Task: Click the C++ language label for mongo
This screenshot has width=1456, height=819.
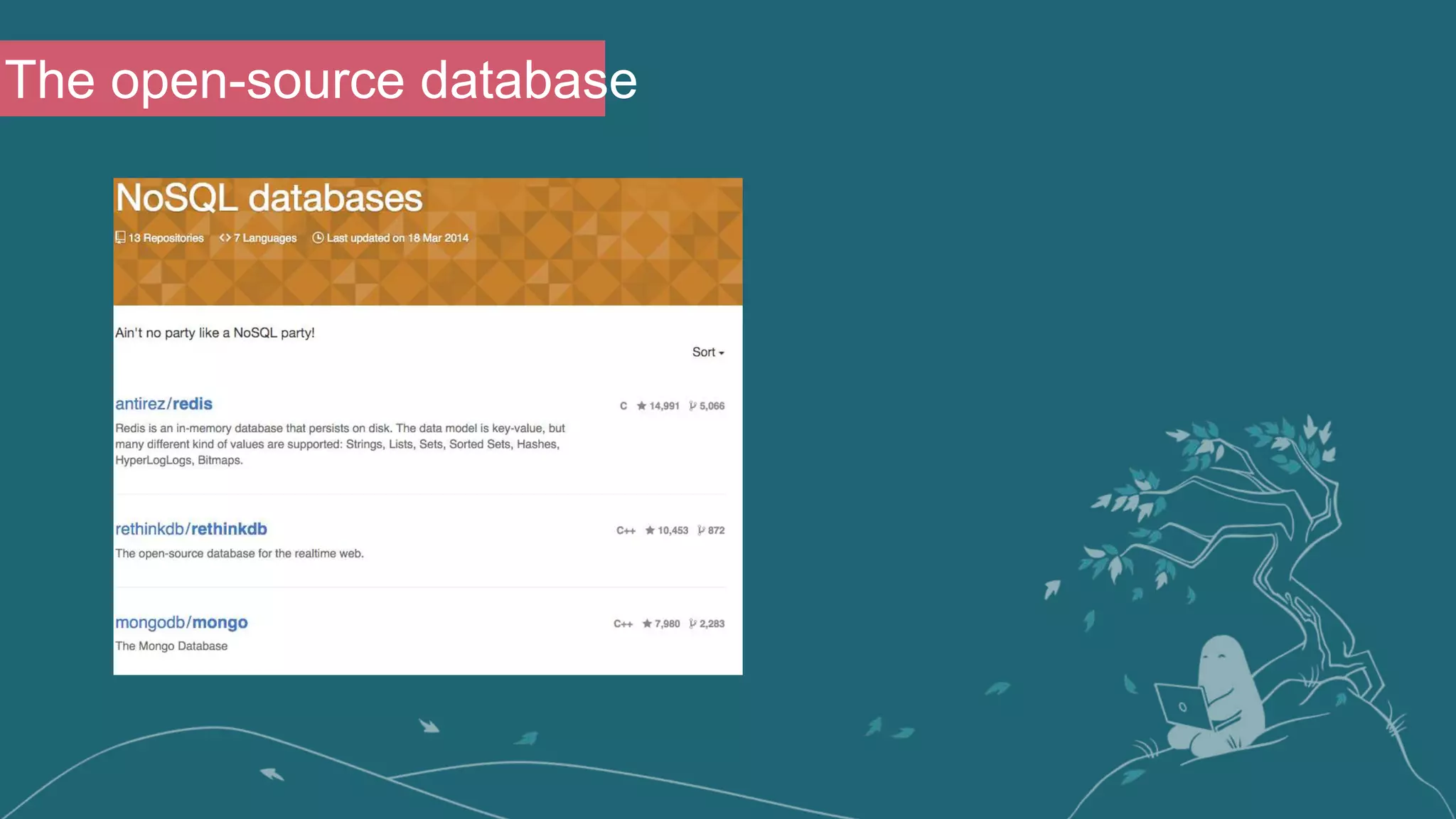Action: 623,623
